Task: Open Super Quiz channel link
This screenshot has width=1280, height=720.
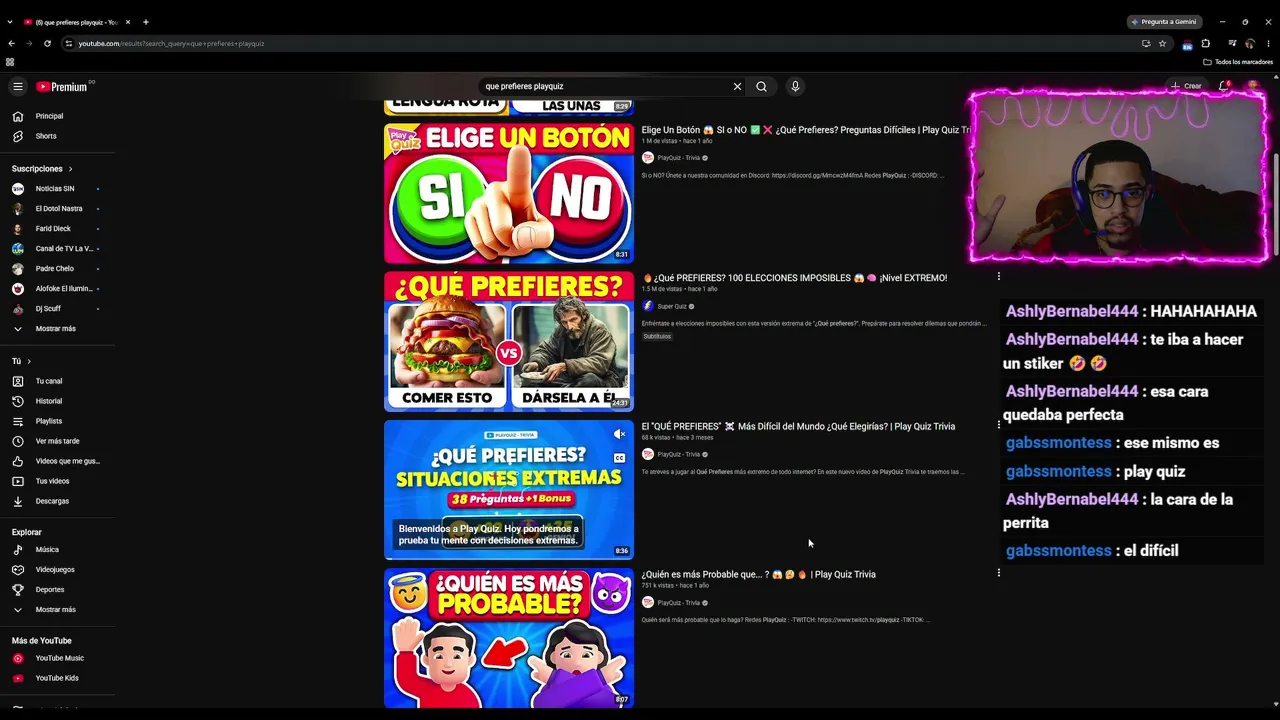Action: click(672, 306)
